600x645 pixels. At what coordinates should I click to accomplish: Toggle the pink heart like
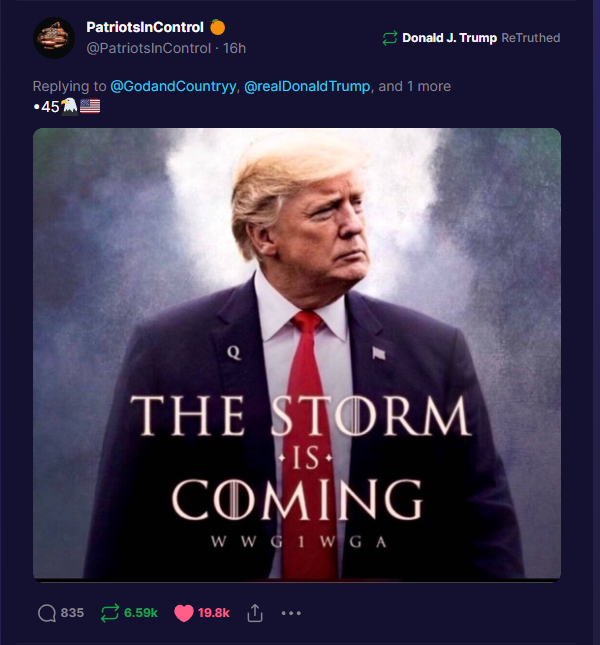(x=184, y=613)
